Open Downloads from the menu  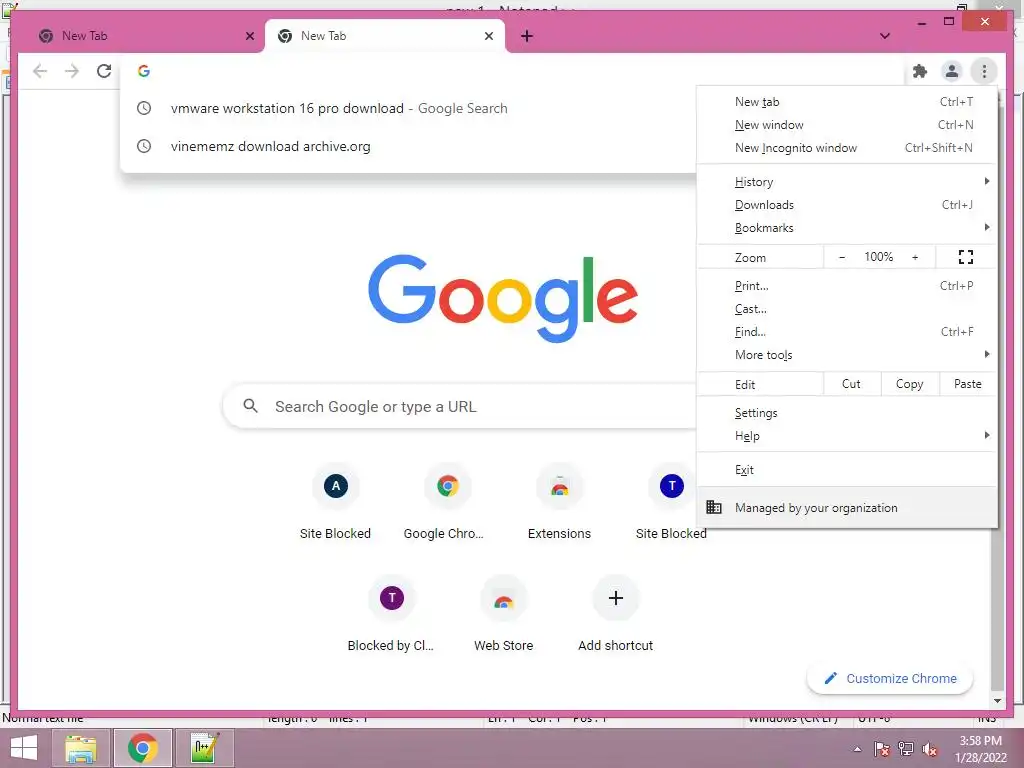coord(847,204)
